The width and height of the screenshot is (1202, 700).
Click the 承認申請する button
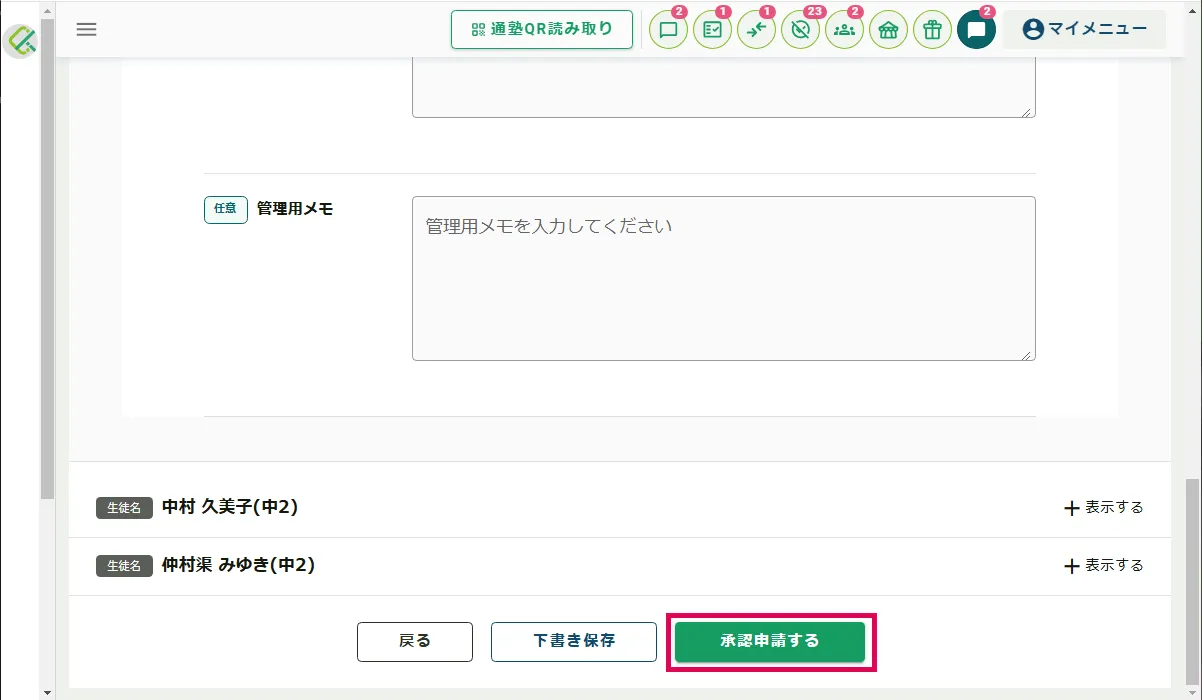[x=770, y=641]
